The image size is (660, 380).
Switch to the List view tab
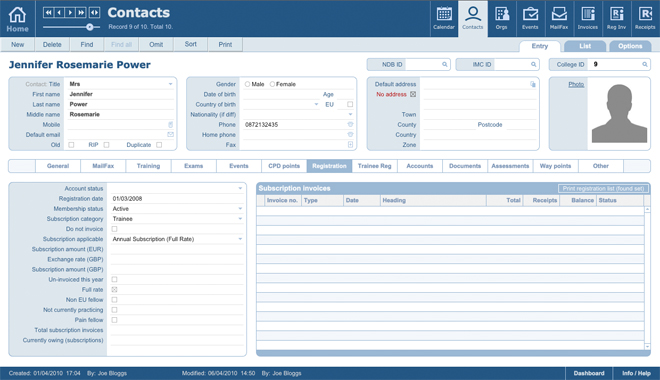coord(585,46)
